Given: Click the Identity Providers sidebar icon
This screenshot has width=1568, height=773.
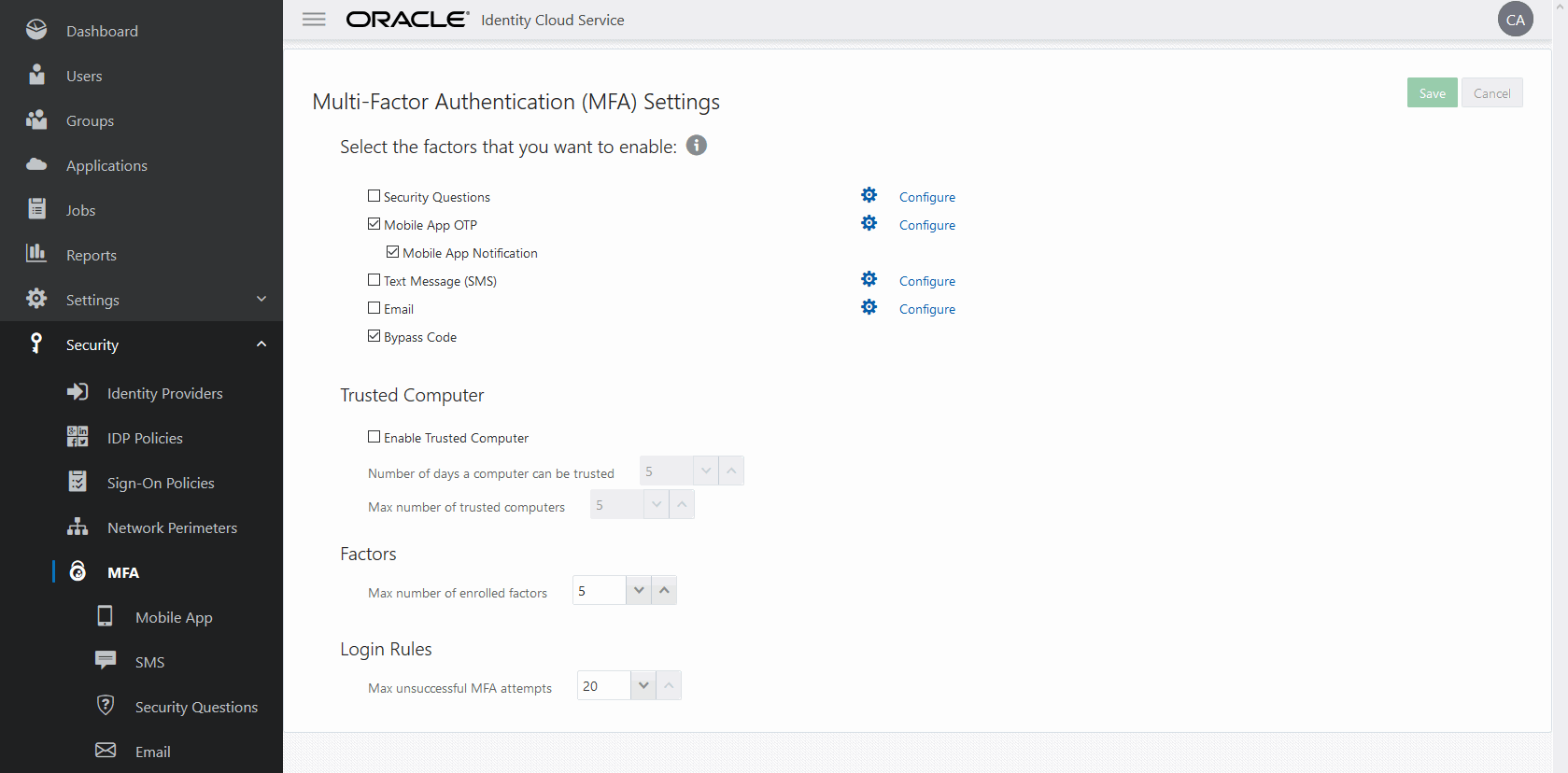Looking at the screenshot, I should [x=78, y=392].
